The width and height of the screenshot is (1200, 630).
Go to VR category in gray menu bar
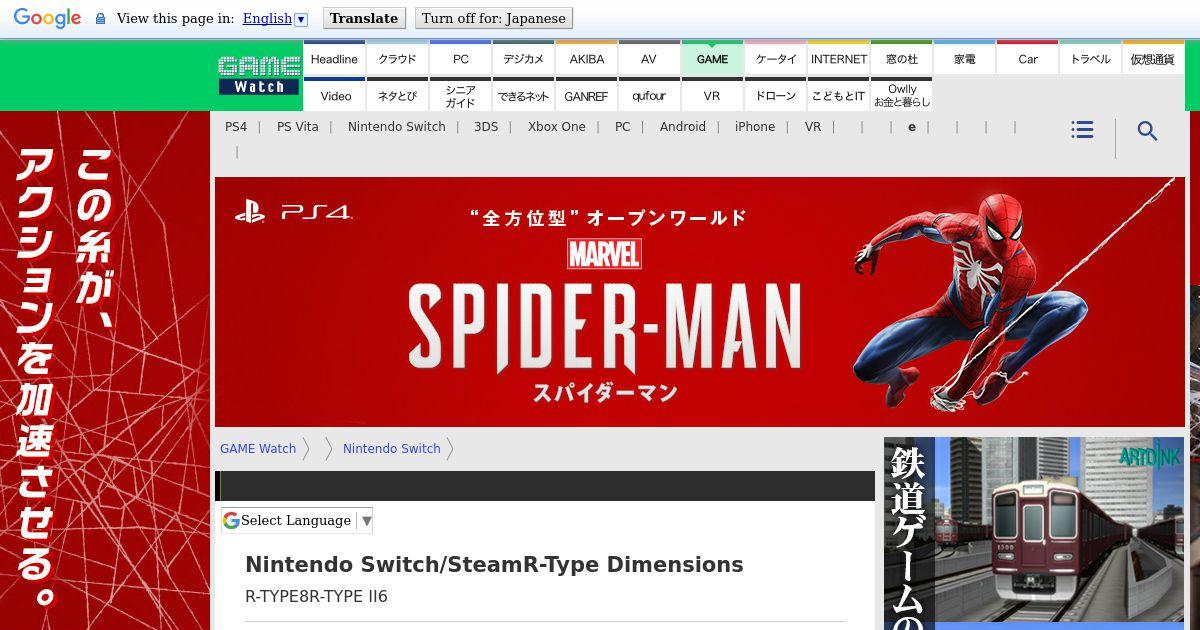[813, 127]
